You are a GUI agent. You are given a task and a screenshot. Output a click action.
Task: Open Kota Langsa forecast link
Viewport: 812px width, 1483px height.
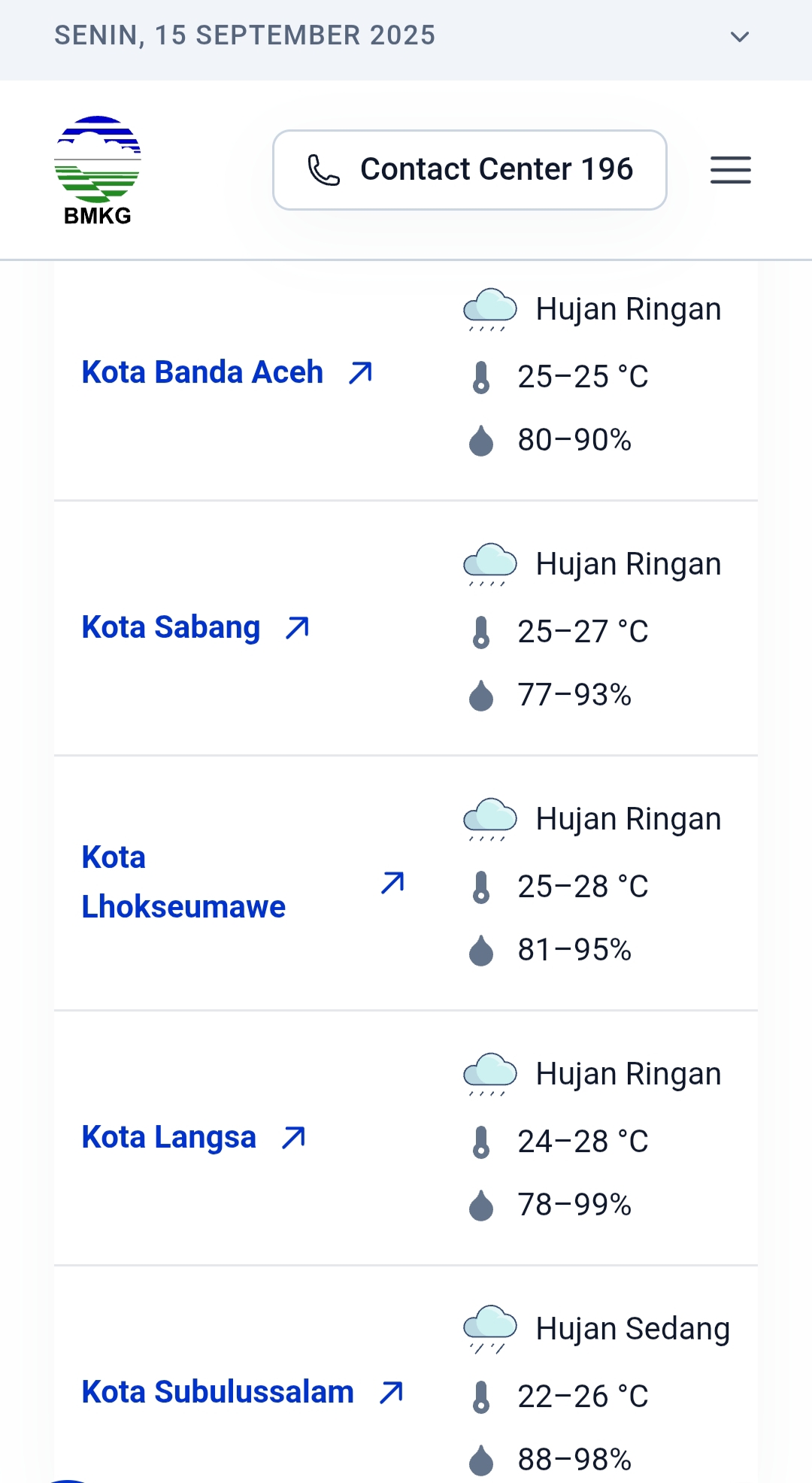click(168, 1137)
